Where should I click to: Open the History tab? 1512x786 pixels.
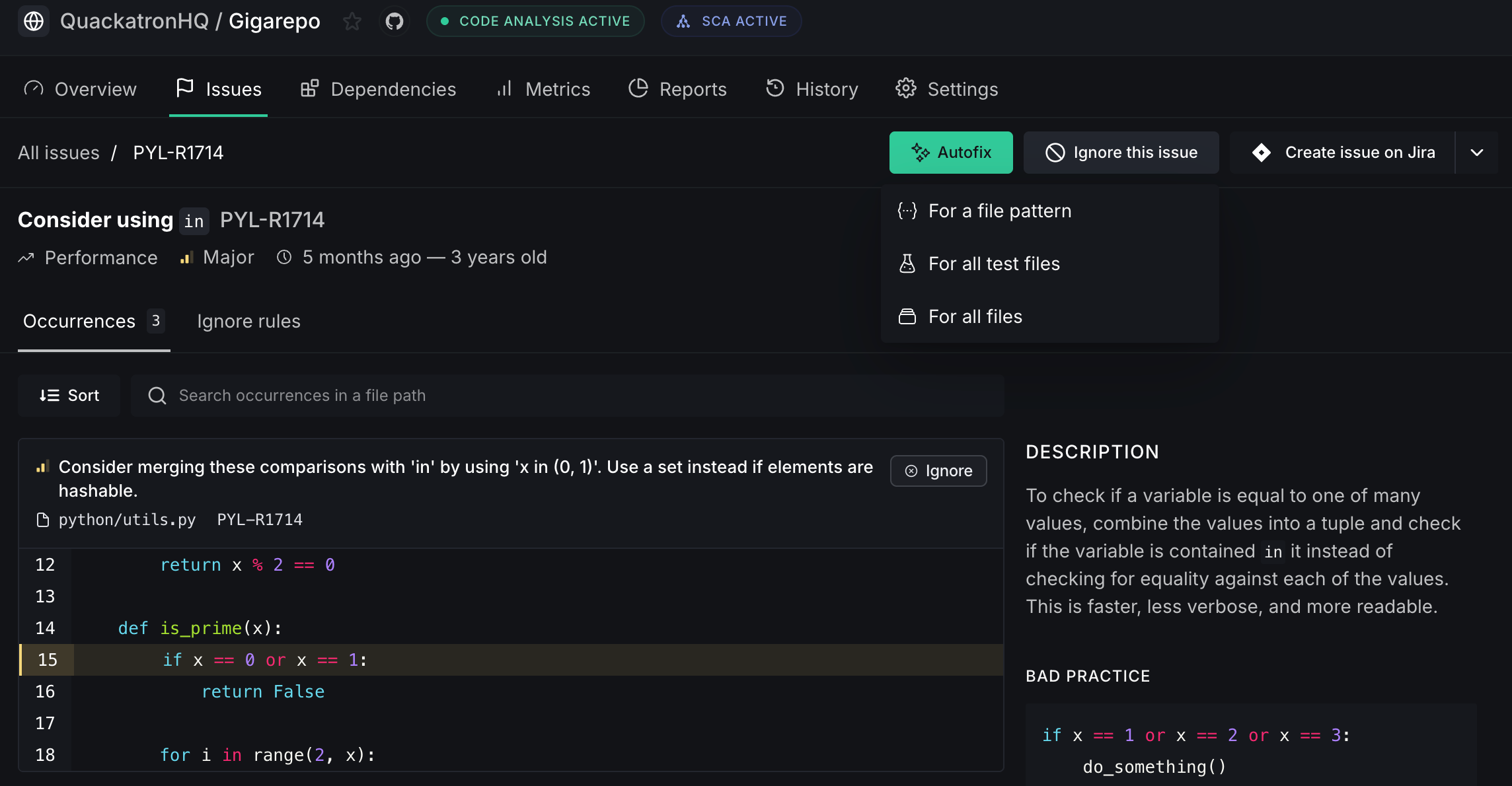click(x=812, y=89)
